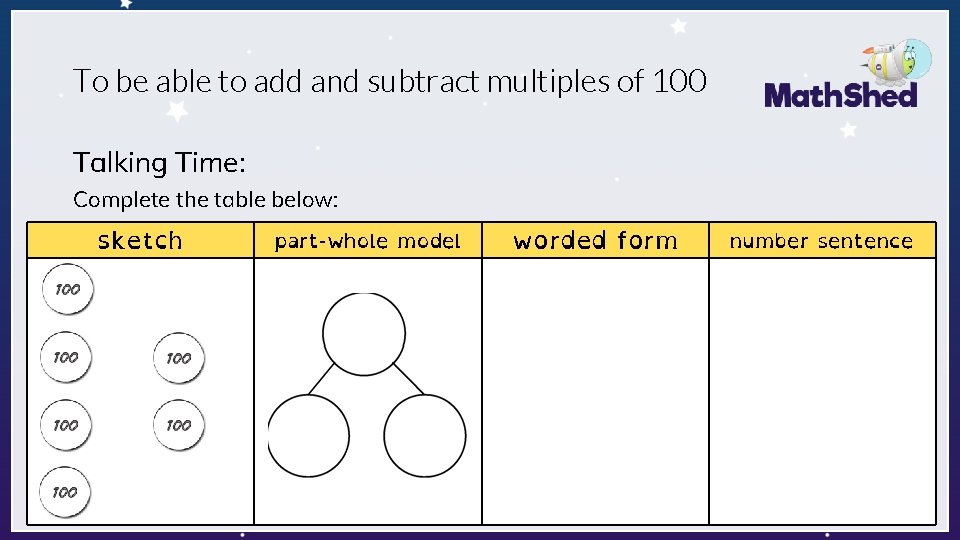This screenshot has height=540, width=960.
Task: Click the empty worded form cell
Action: click(595, 391)
